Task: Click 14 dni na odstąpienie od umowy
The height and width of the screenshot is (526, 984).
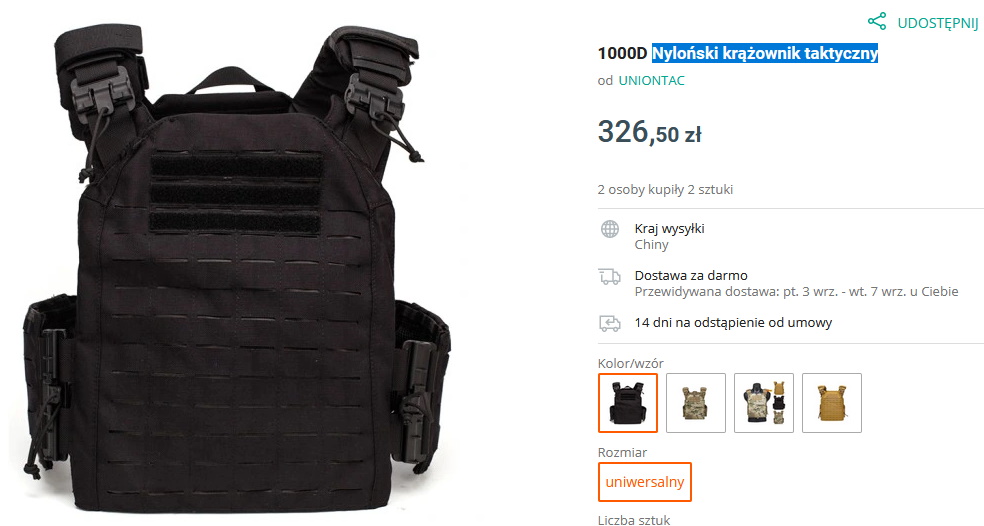Action: point(733,323)
